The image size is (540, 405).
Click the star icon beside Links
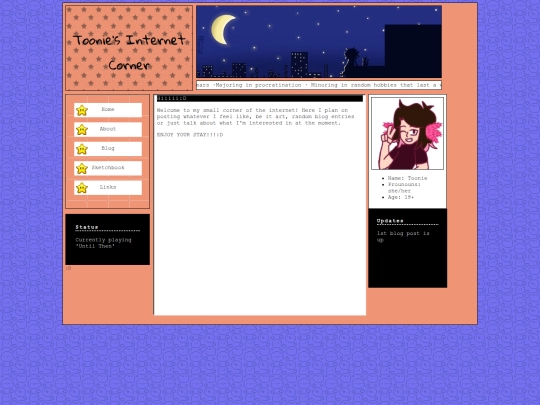tap(82, 188)
